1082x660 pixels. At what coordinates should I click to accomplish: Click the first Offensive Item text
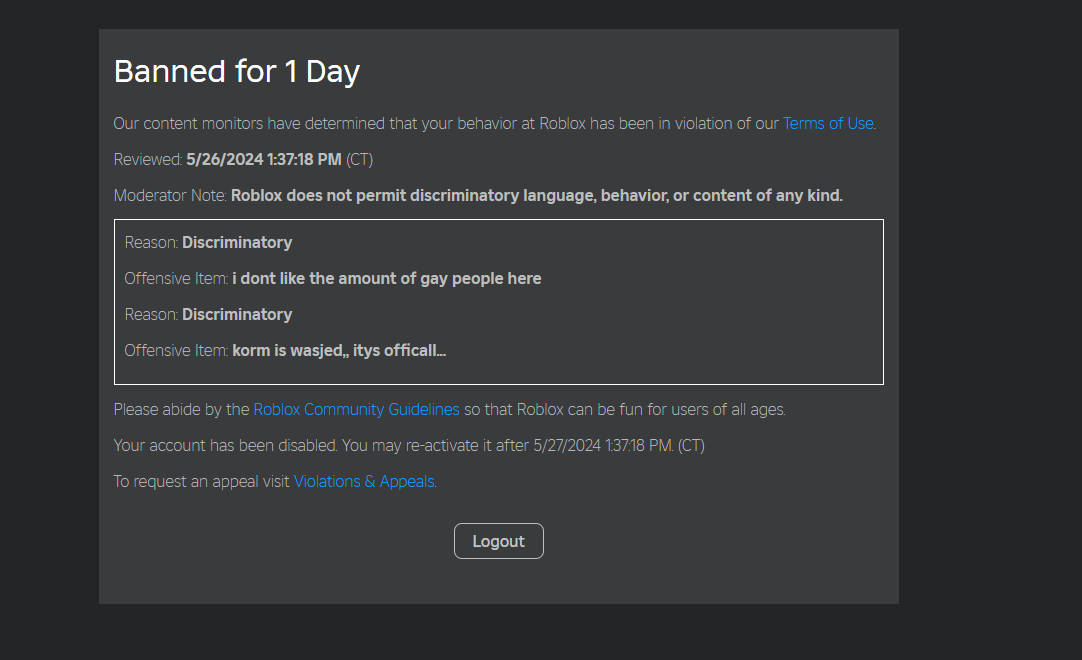pos(386,279)
